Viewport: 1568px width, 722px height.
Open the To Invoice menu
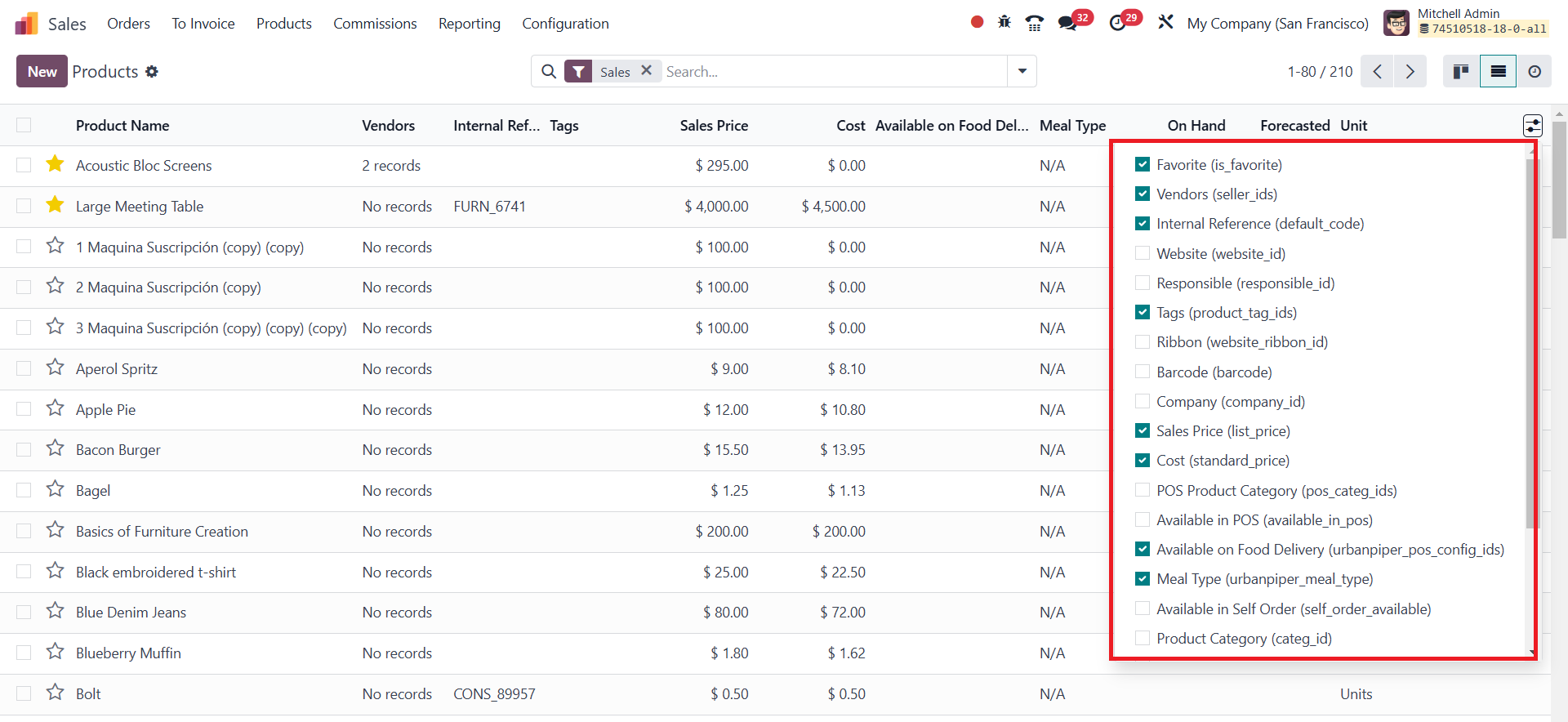coord(203,24)
